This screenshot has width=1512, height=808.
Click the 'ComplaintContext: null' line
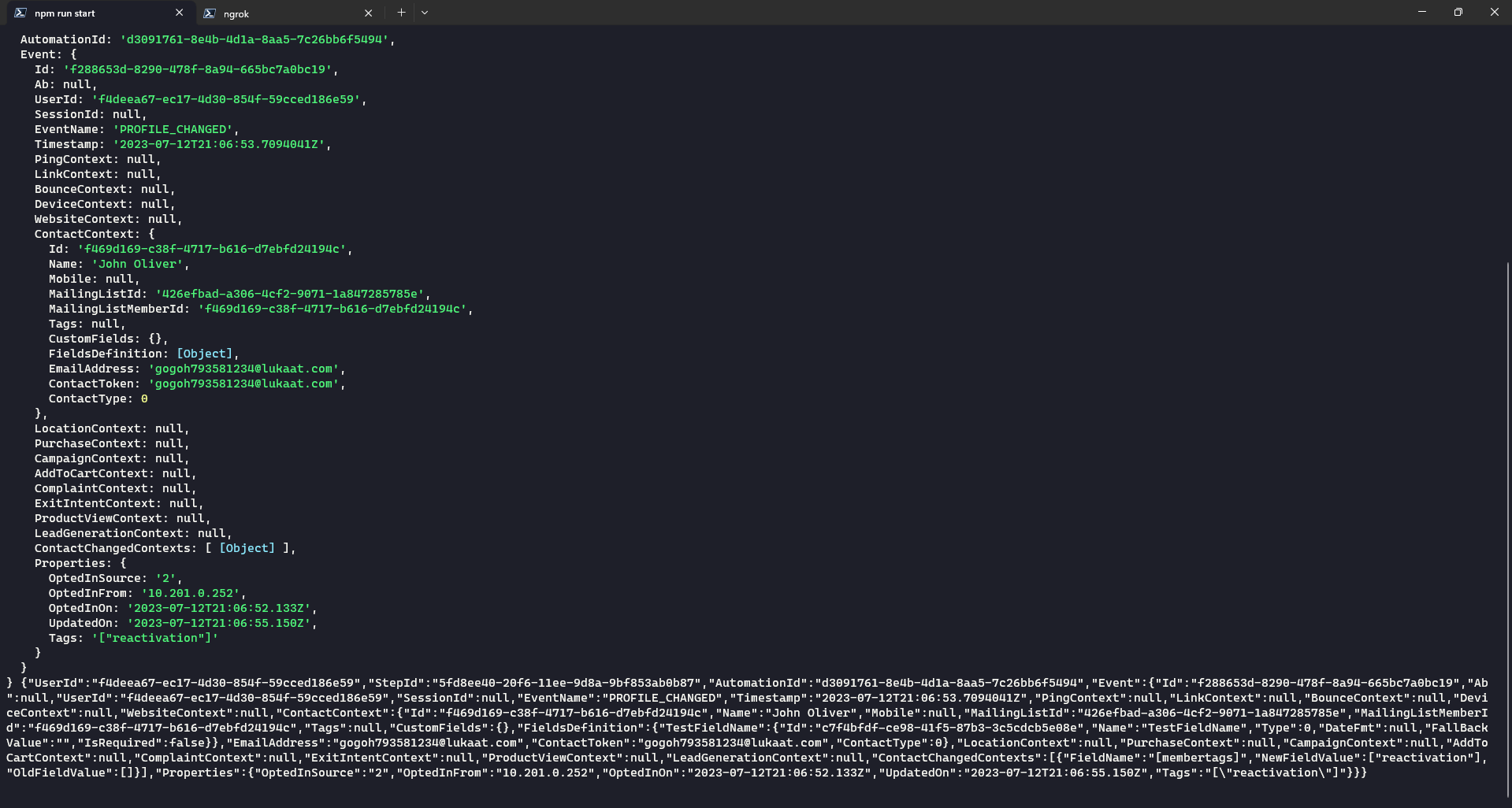coord(116,488)
